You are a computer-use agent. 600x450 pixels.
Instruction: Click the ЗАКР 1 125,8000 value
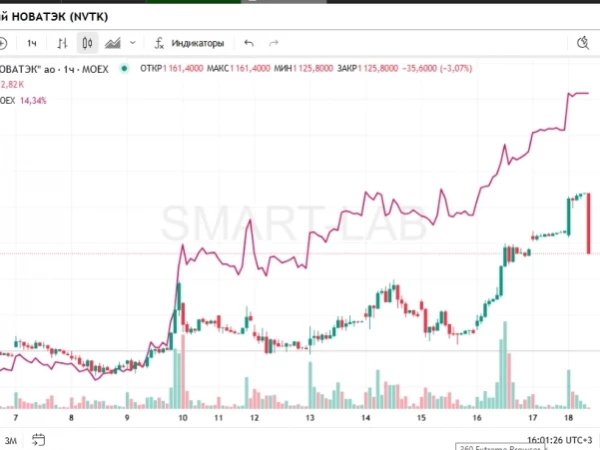[x=368, y=68]
